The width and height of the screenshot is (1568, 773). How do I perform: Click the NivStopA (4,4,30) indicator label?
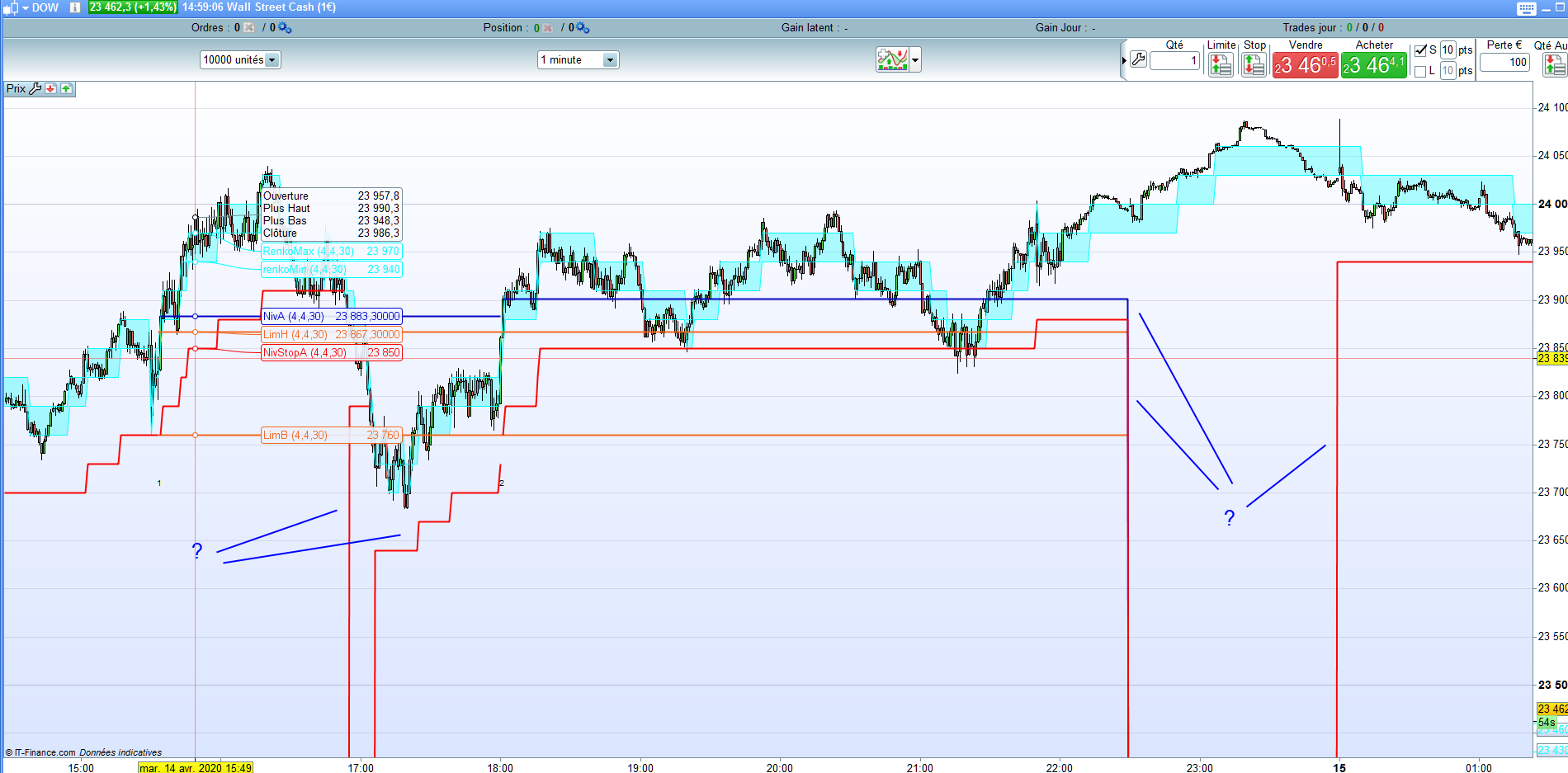(x=305, y=352)
